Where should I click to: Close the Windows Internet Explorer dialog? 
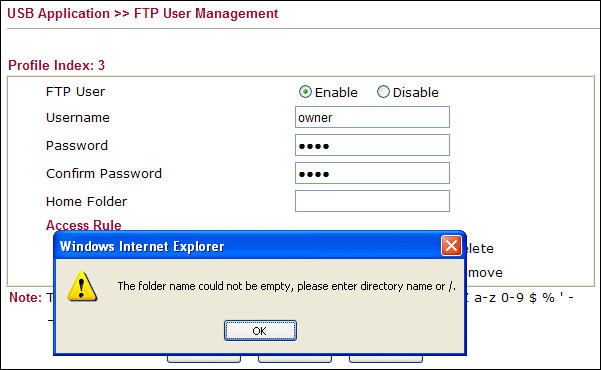pyautogui.click(x=451, y=245)
